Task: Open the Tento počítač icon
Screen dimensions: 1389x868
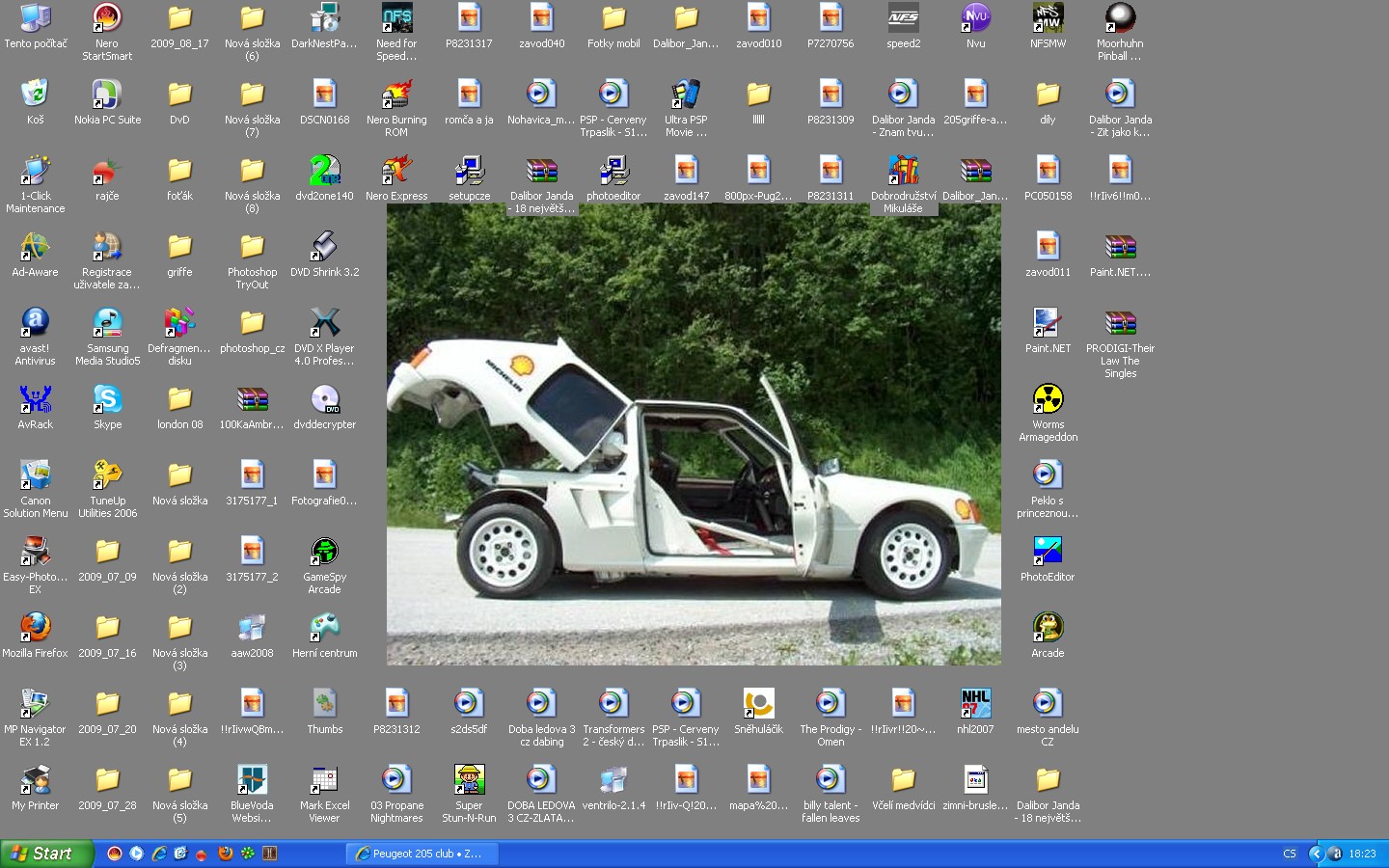Action: [x=36, y=18]
